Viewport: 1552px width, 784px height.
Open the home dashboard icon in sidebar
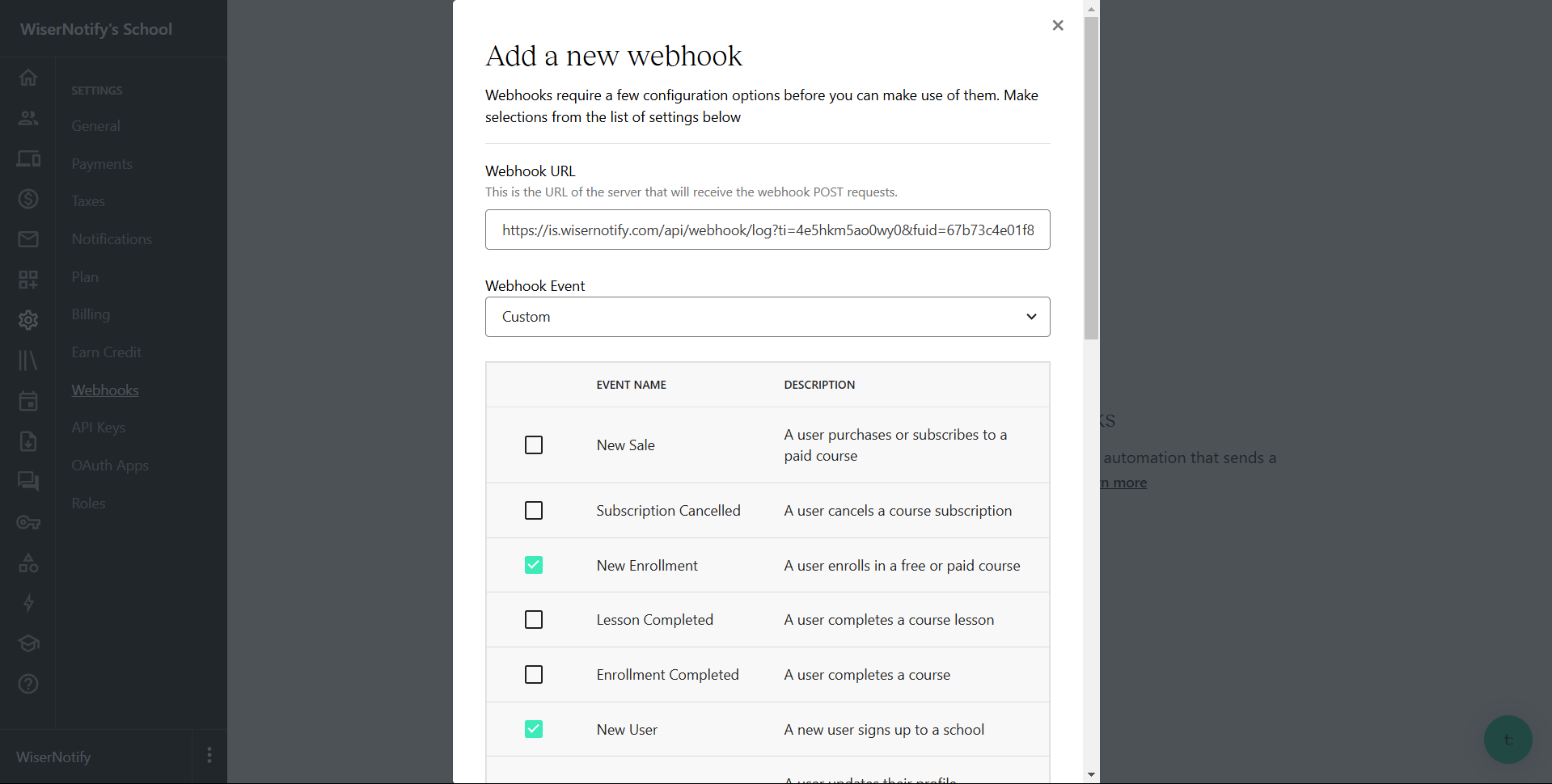click(x=28, y=78)
